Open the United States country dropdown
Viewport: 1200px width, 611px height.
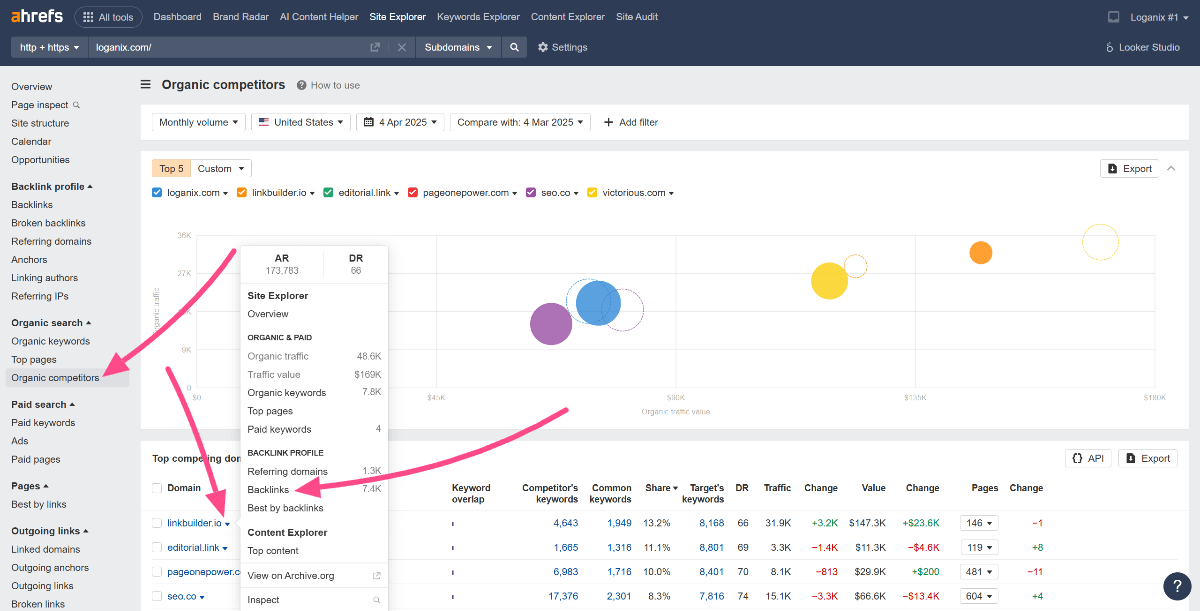pyautogui.click(x=301, y=122)
